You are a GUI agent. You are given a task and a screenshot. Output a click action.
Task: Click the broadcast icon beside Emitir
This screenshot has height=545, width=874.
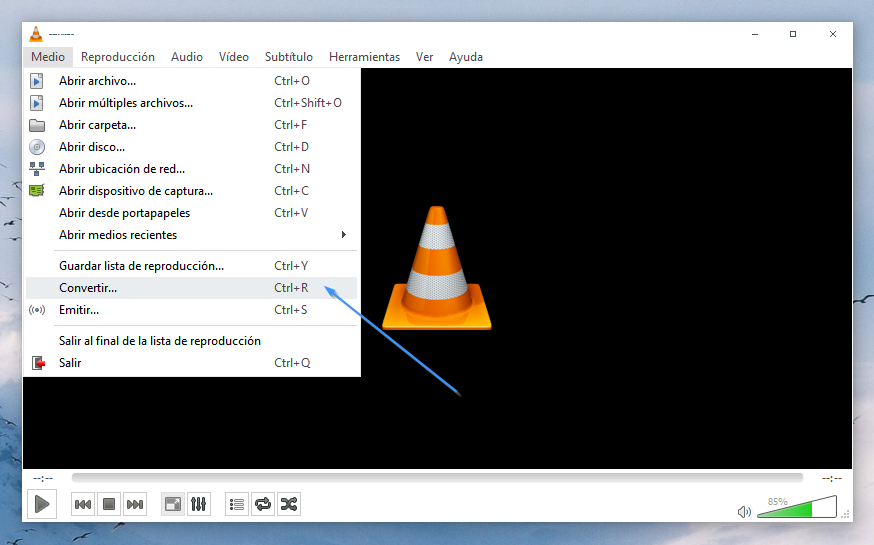point(37,310)
